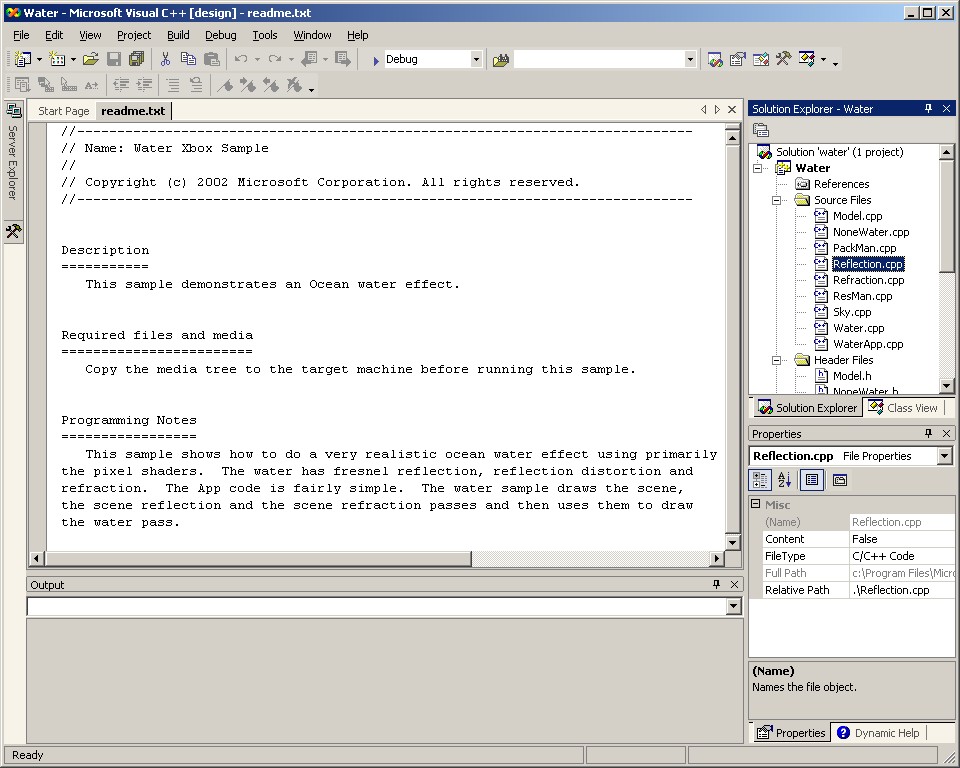The width and height of the screenshot is (960, 768).
Task: Open Property Pages icon in Properties panel
Action: click(x=840, y=480)
